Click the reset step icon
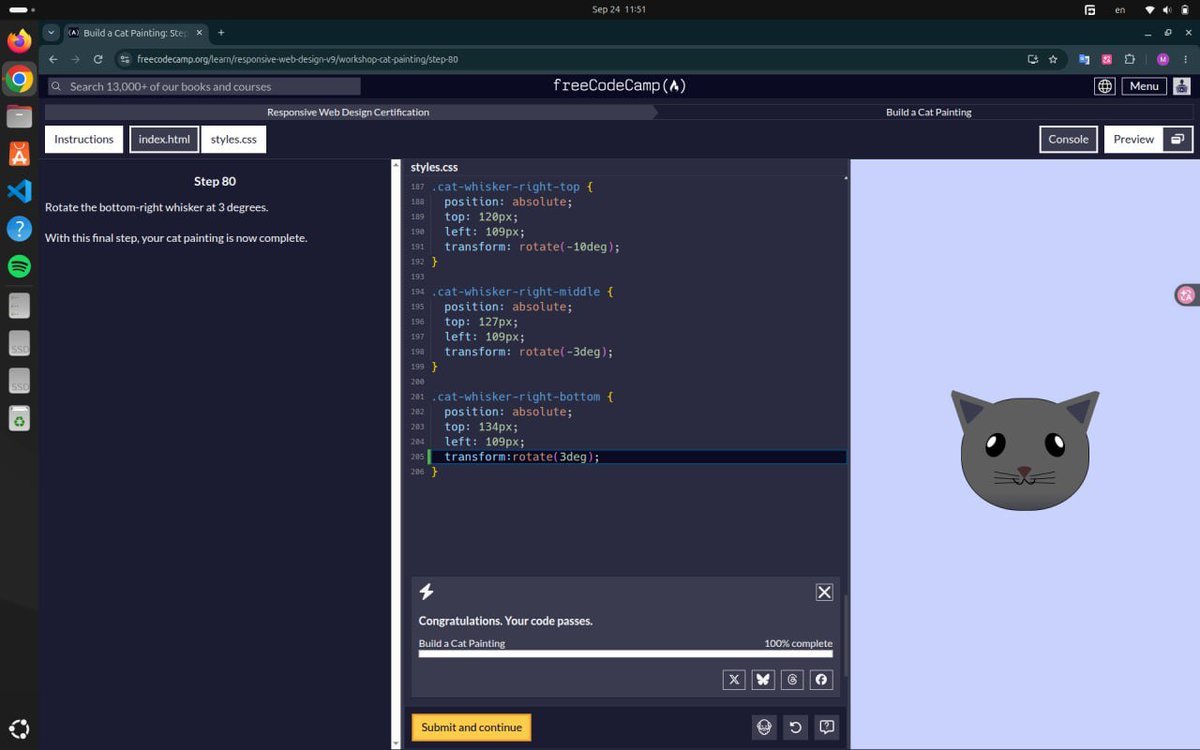1200x750 pixels. 795,727
